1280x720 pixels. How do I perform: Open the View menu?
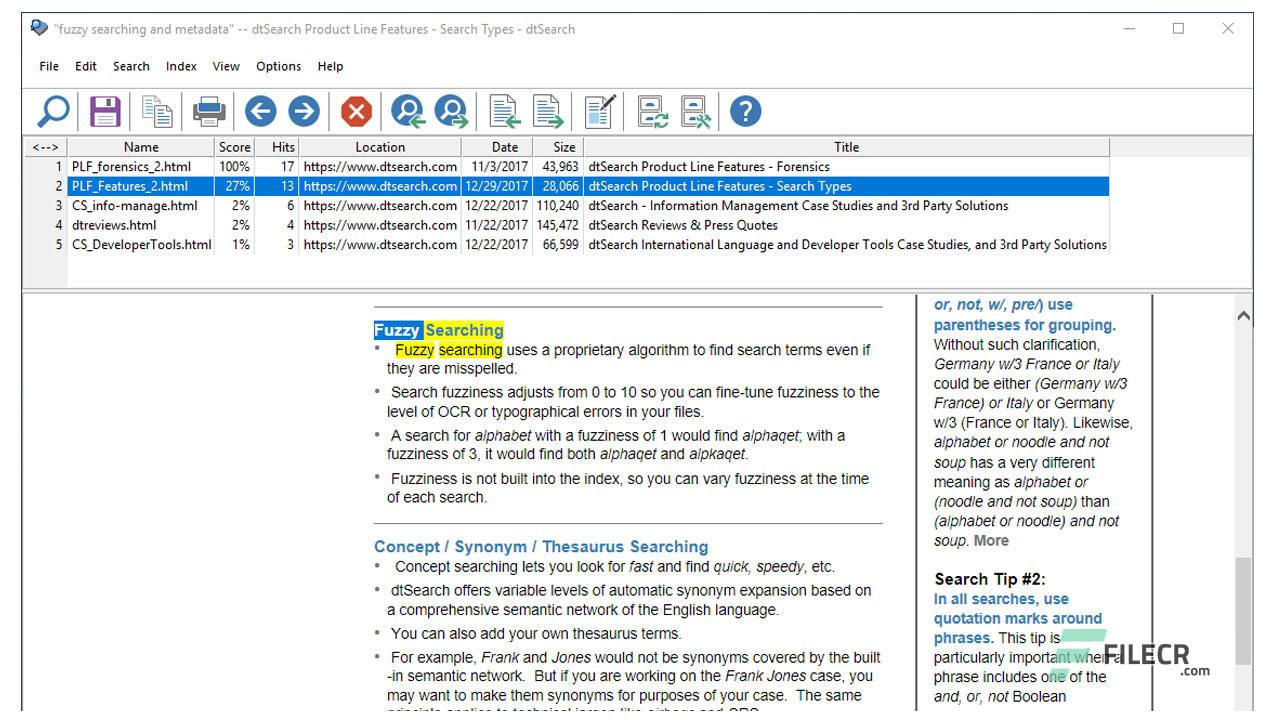pos(226,66)
